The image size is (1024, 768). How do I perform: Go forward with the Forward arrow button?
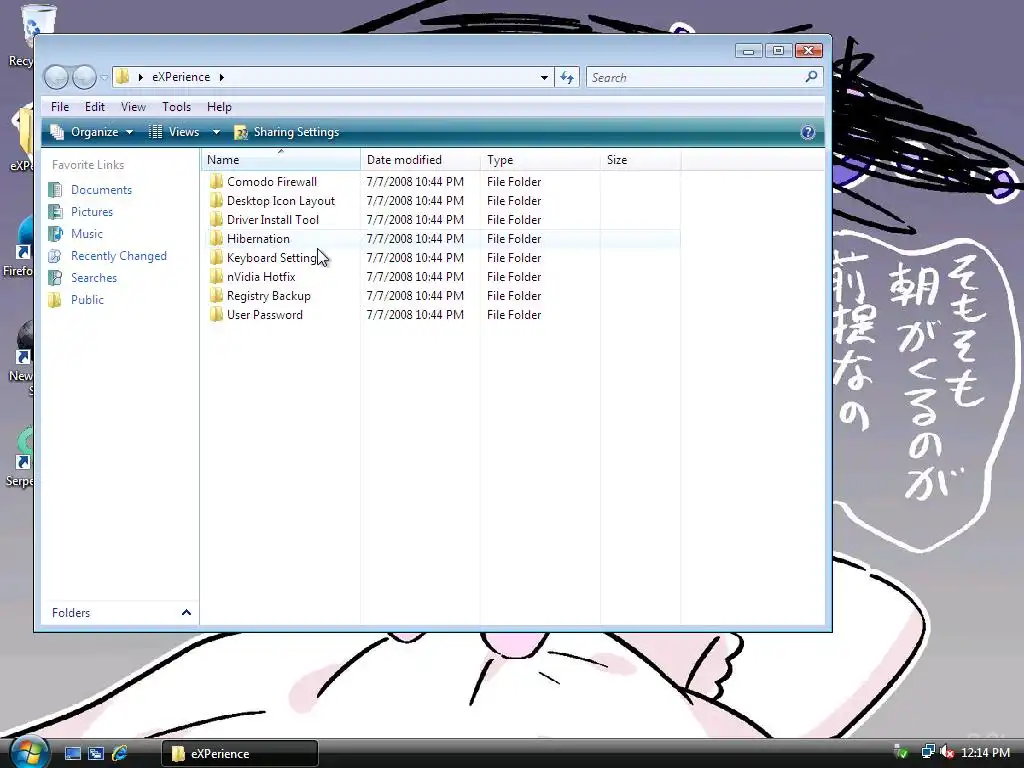(x=84, y=78)
